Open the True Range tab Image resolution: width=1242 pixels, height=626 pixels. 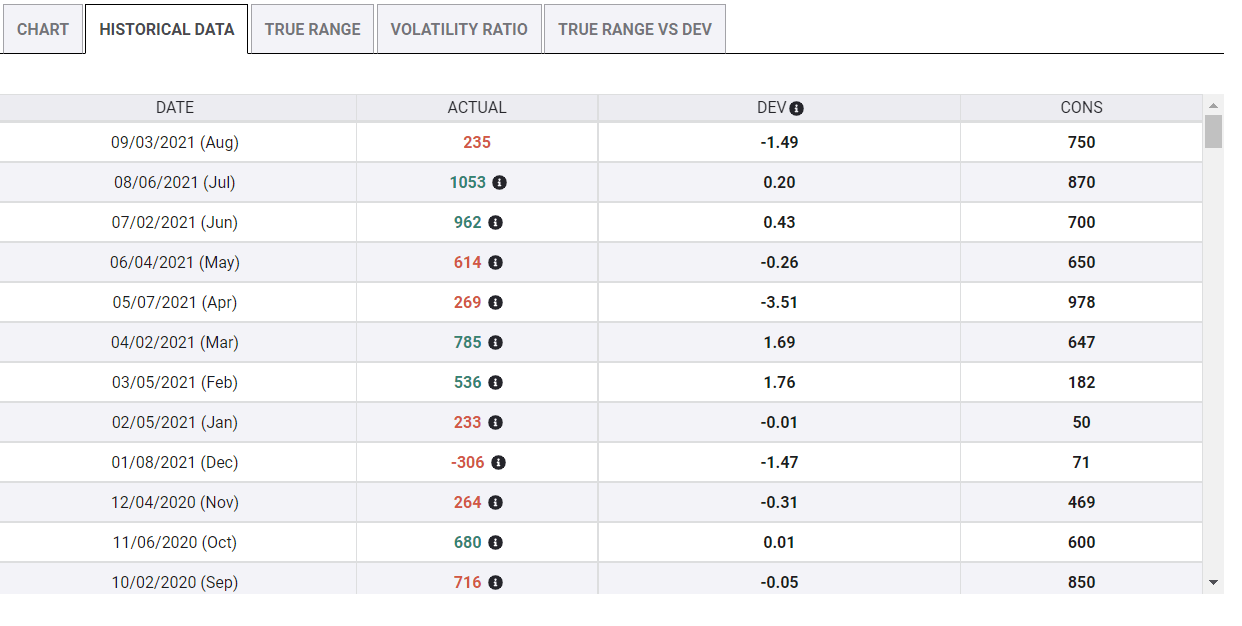coord(312,29)
